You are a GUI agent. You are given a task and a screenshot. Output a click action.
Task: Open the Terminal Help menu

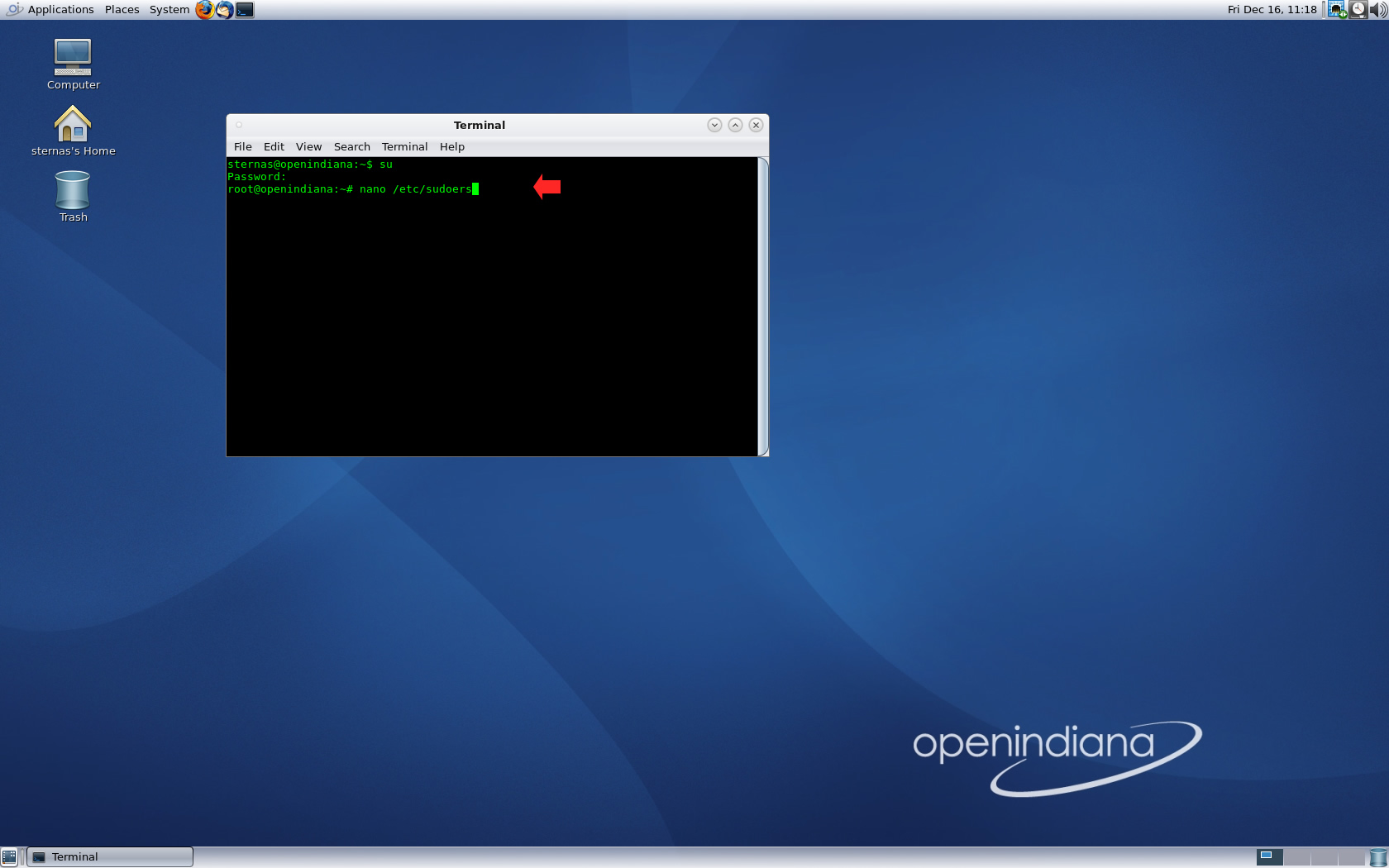452,147
